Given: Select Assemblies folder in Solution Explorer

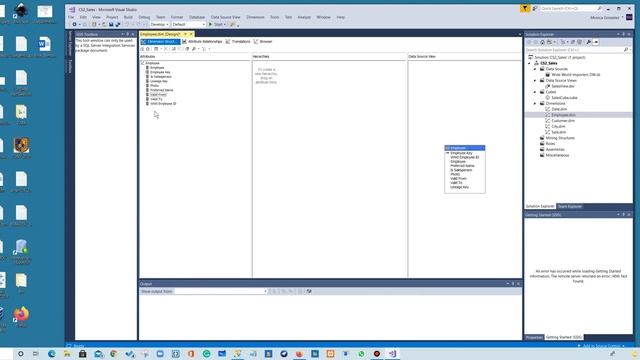Looking at the screenshot, I should pyautogui.click(x=552, y=149).
